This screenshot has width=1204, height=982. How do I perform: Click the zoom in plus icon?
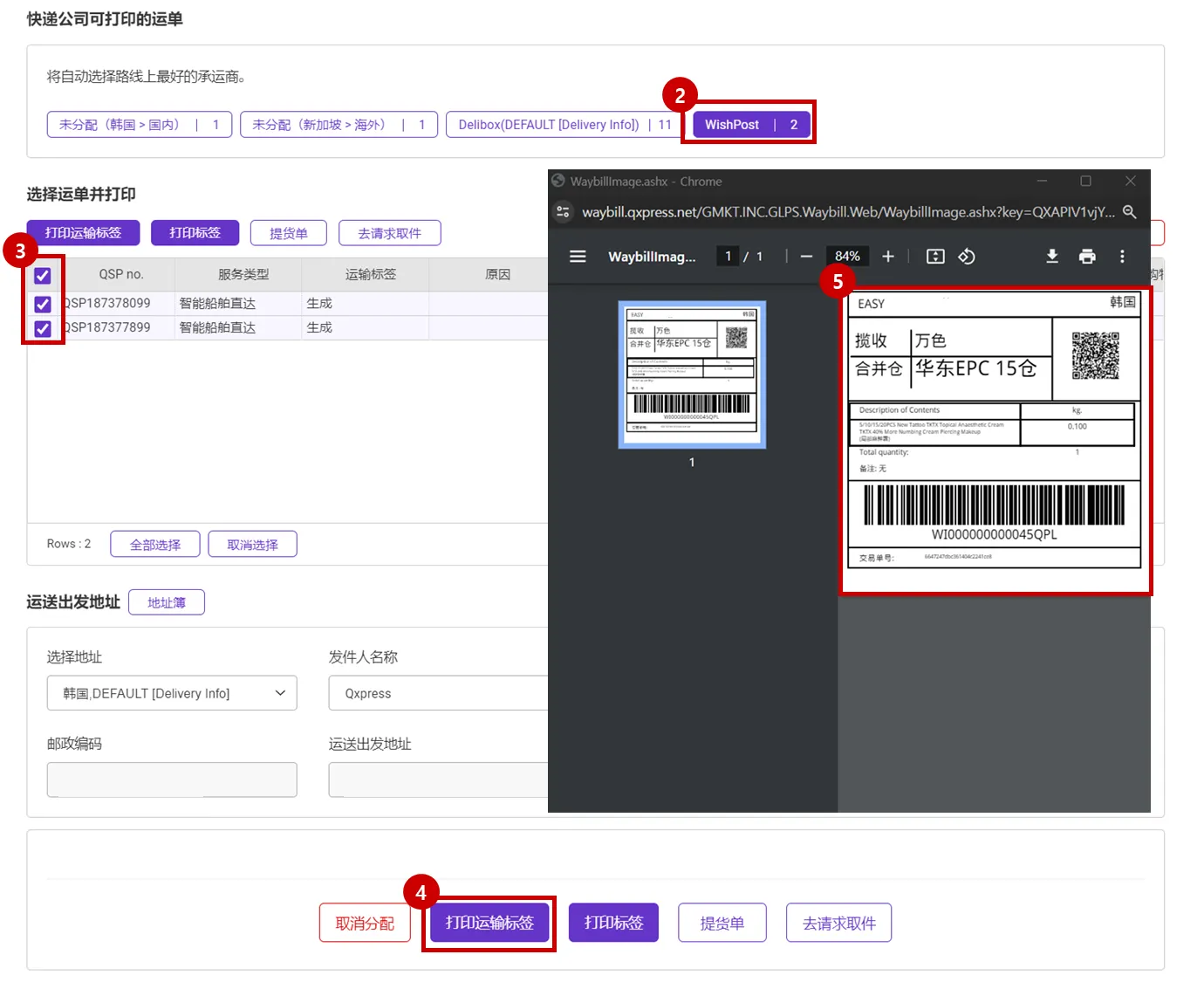coord(888,257)
